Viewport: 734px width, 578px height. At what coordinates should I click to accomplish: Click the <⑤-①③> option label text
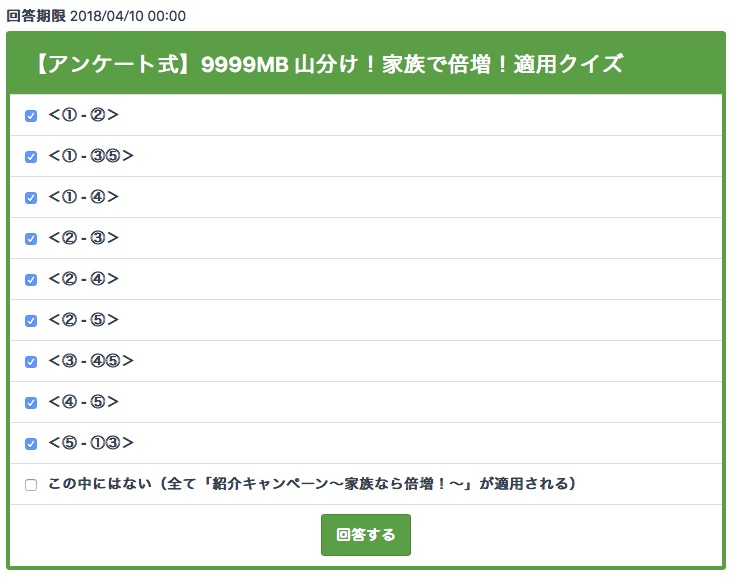91,443
